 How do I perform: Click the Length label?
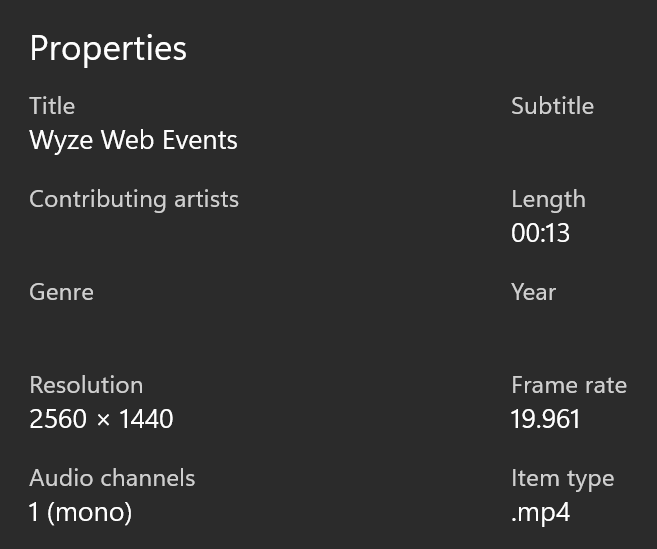(x=548, y=199)
